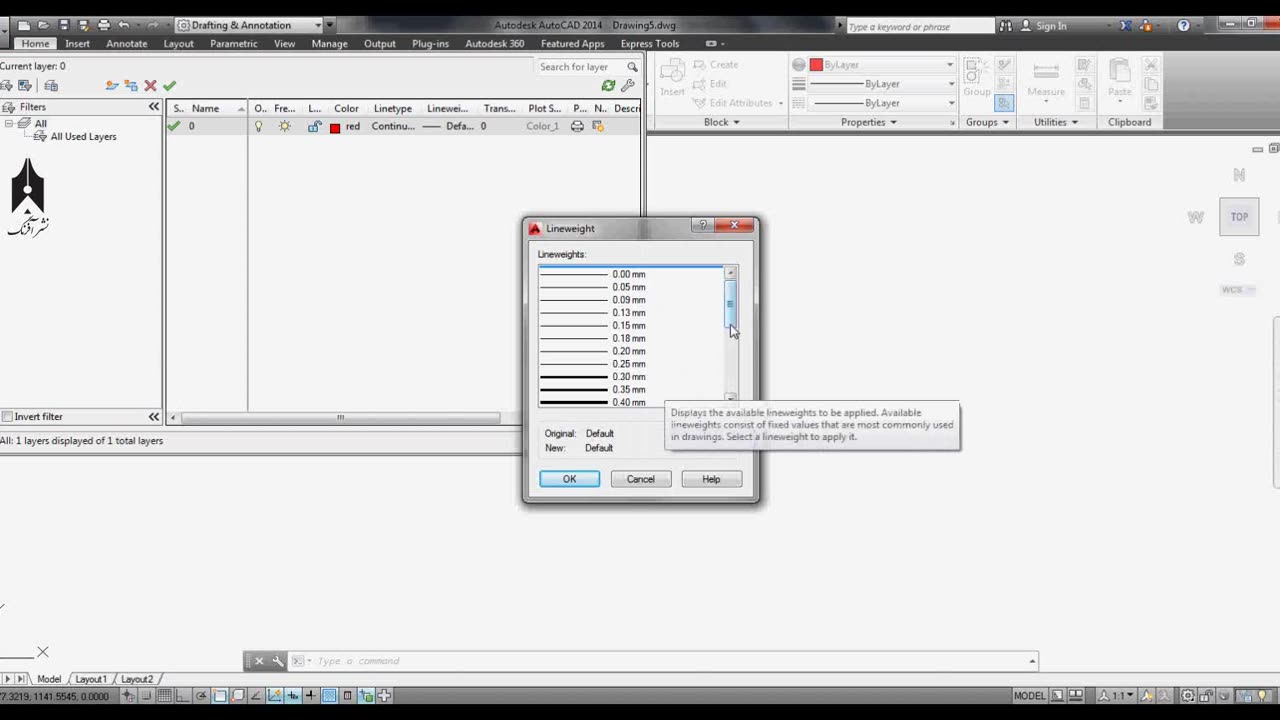Click the TOP face of the ViewCube

coord(1239,217)
